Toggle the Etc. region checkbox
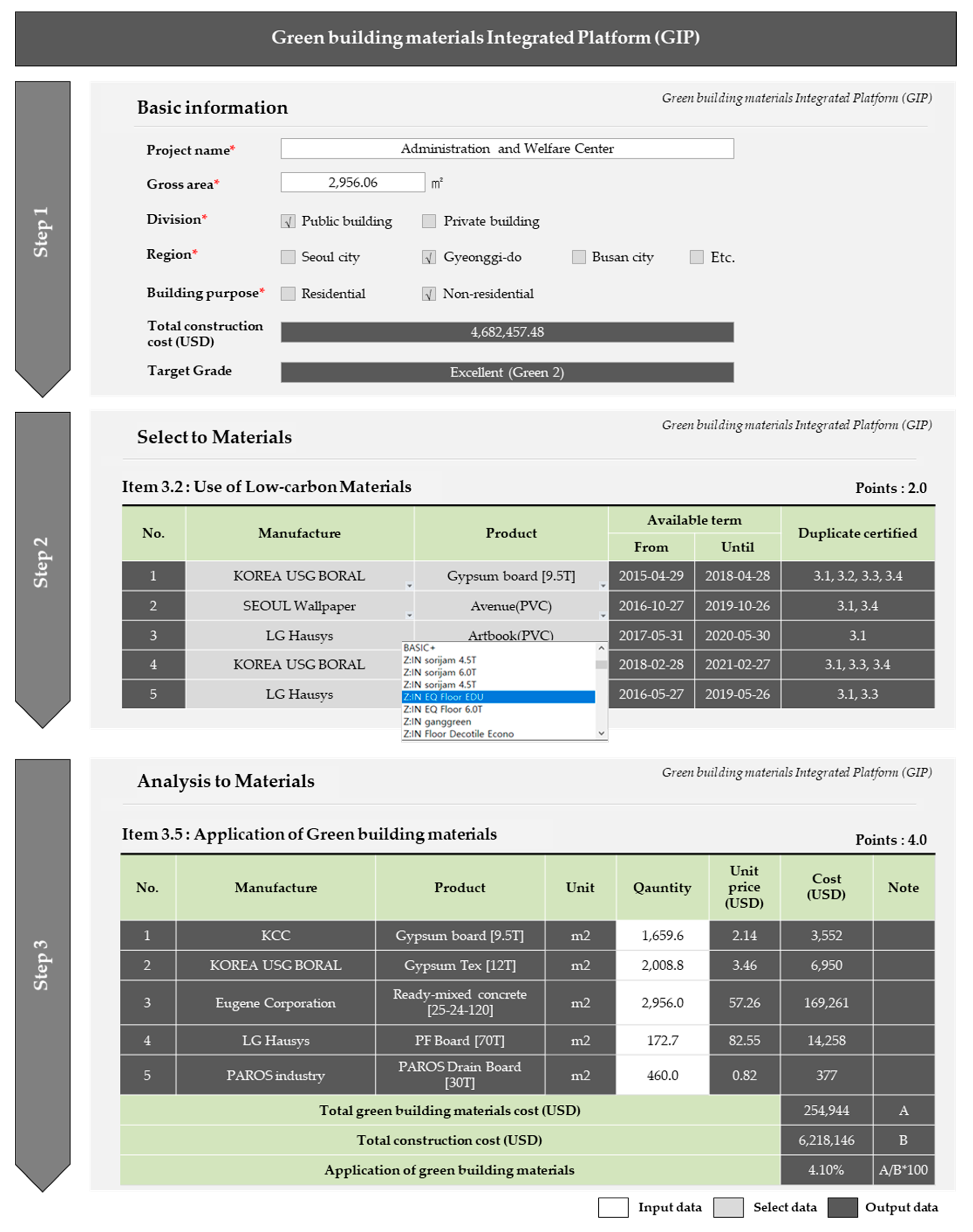This screenshot has width=973, height=1232. pos(696,258)
